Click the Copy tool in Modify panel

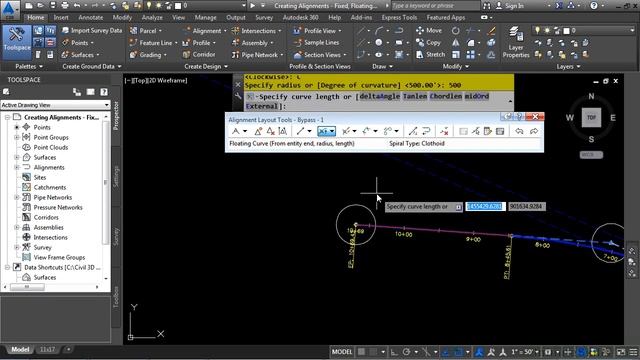click(x=428, y=42)
